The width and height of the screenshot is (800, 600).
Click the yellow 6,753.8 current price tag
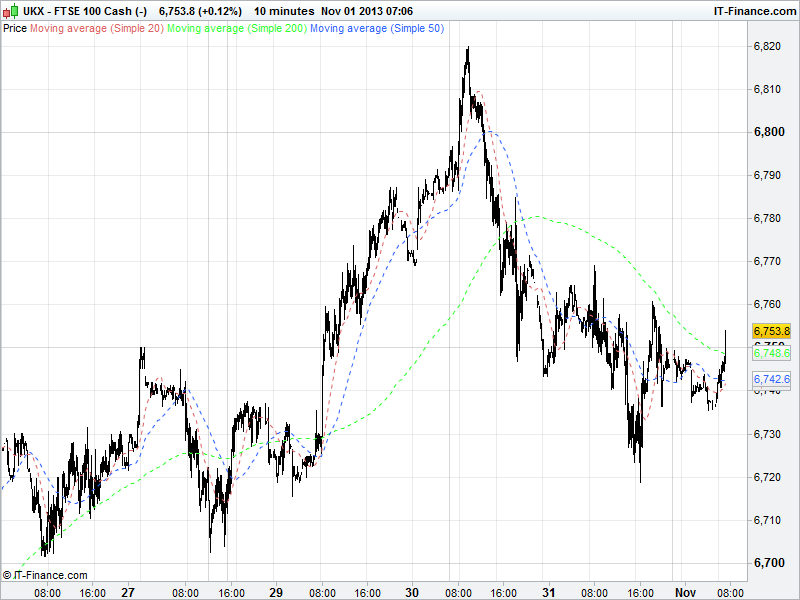point(771,332)
